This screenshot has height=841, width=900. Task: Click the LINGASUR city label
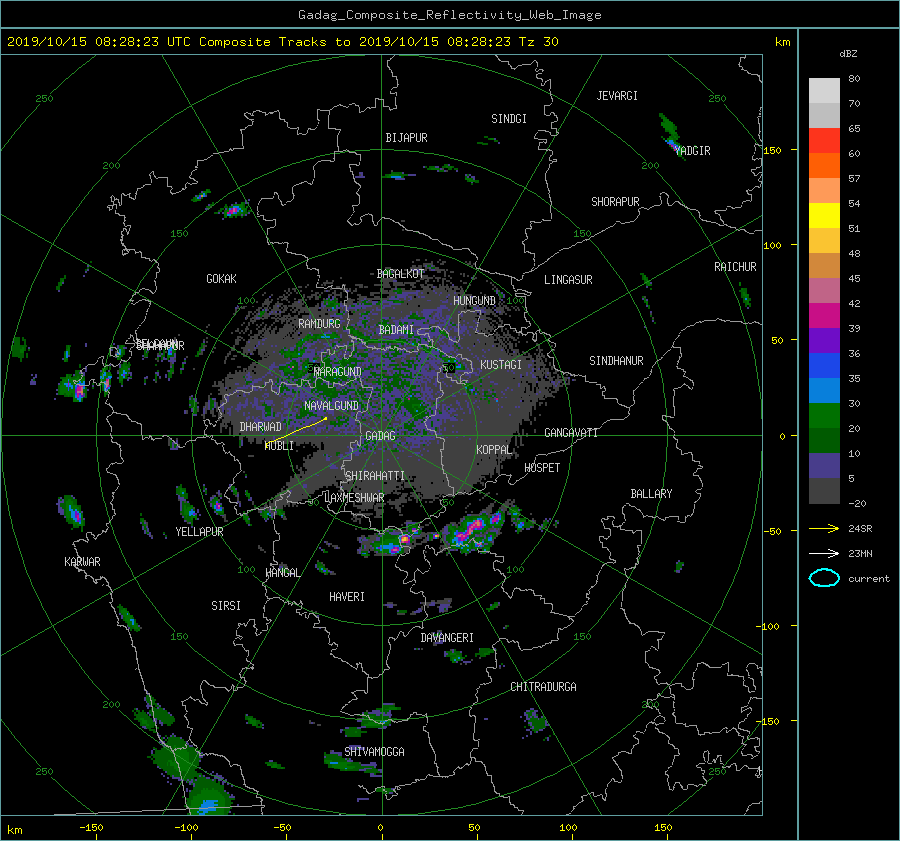(568, 280)
